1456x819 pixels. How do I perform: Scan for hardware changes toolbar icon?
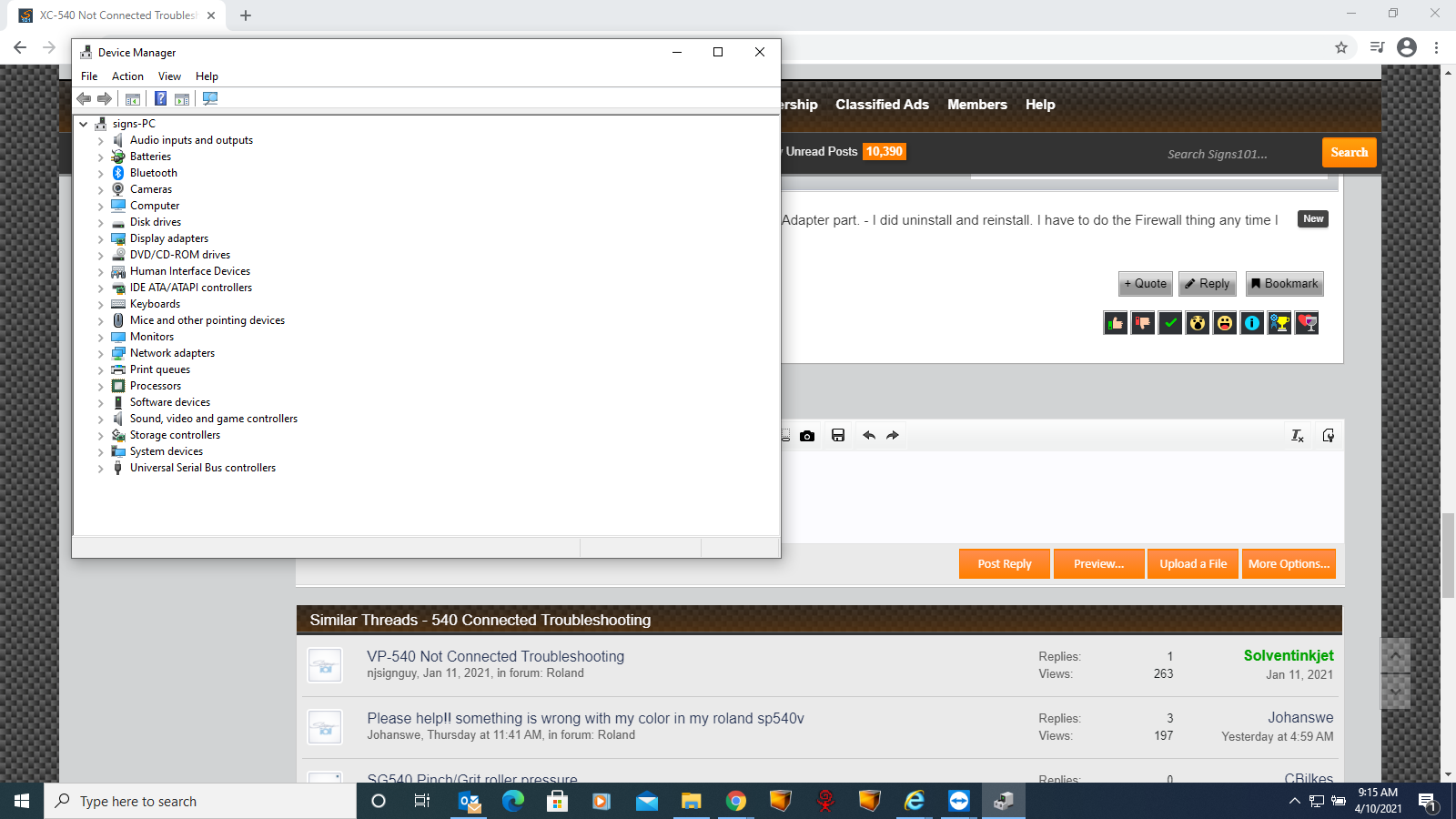[210, 98]
